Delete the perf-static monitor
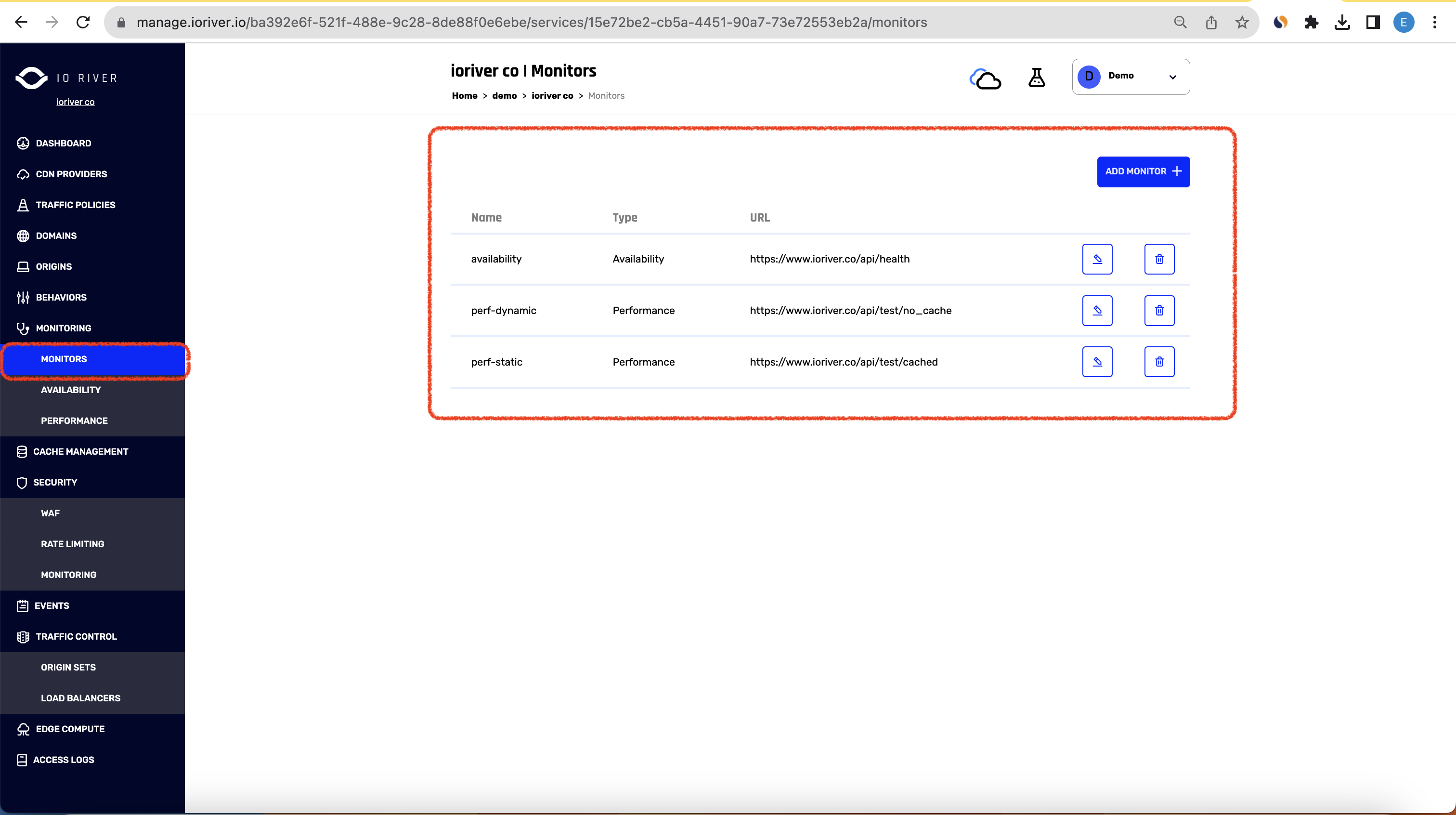 pos(1159,362)
